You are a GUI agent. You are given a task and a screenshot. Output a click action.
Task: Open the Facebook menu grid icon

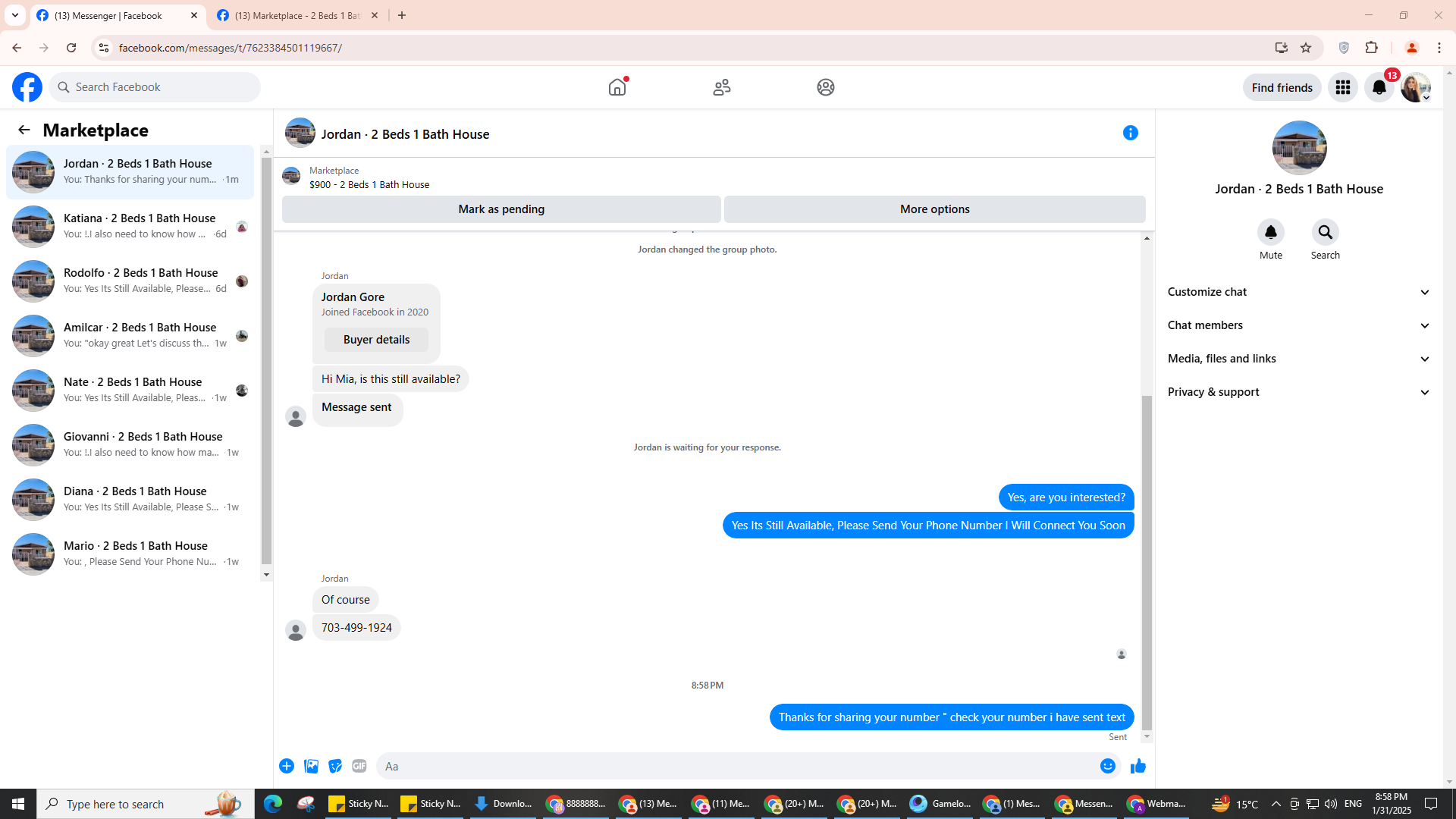coord(1343,87)
